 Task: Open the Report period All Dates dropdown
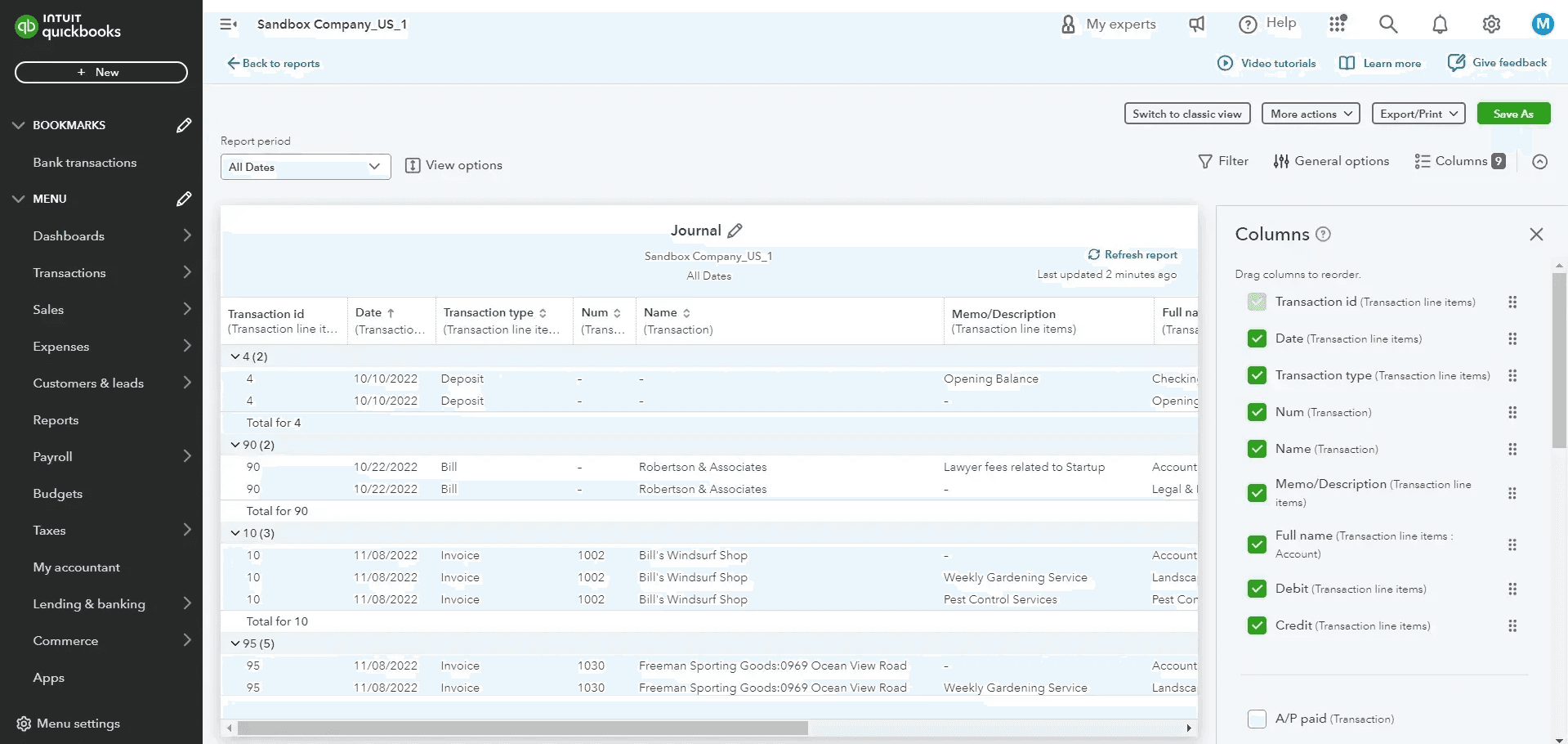[x=306, y=167]
